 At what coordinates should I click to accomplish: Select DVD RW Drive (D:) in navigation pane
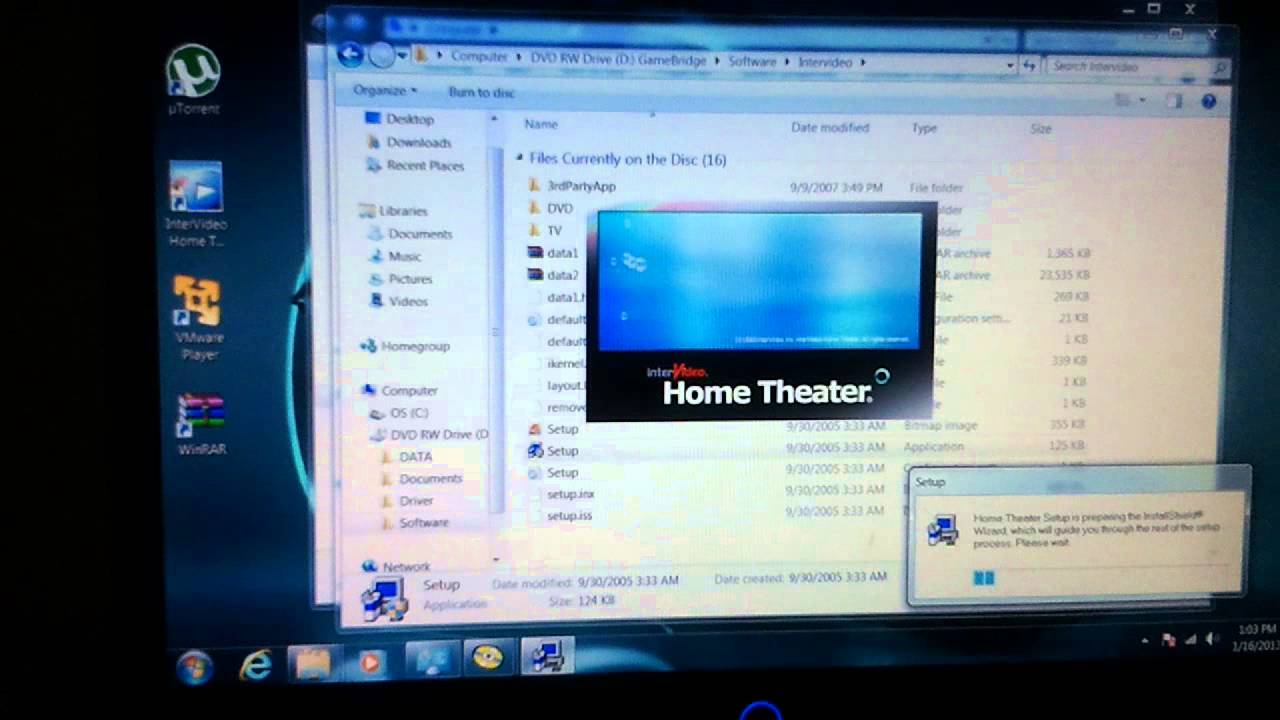pos(429,435)
